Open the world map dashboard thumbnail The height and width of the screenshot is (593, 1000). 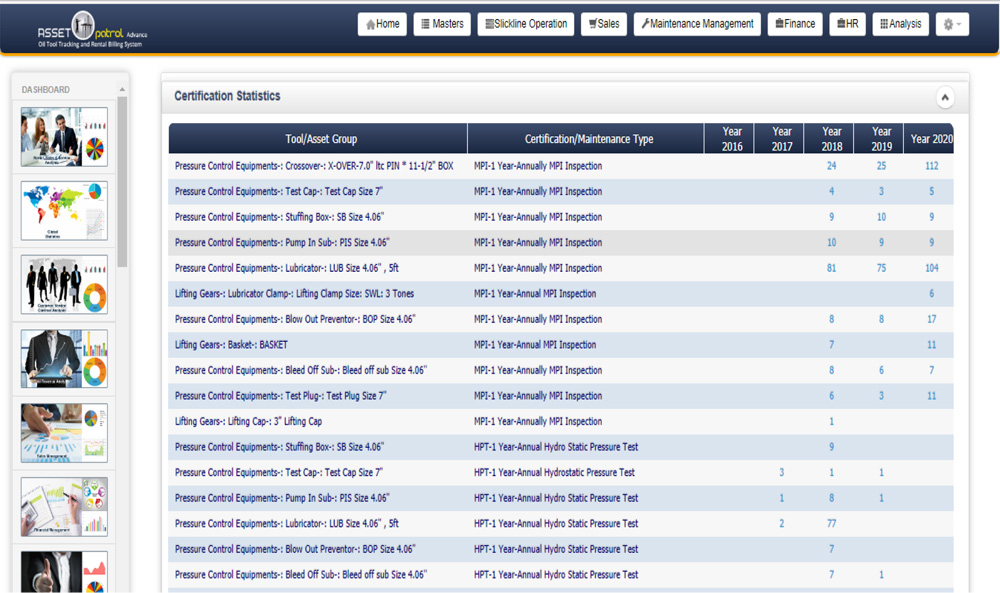point(64,211)
